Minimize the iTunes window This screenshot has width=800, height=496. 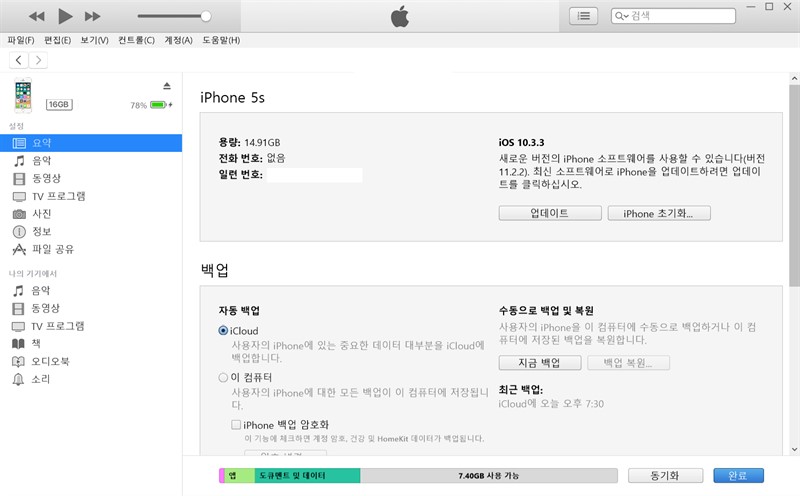751,7
